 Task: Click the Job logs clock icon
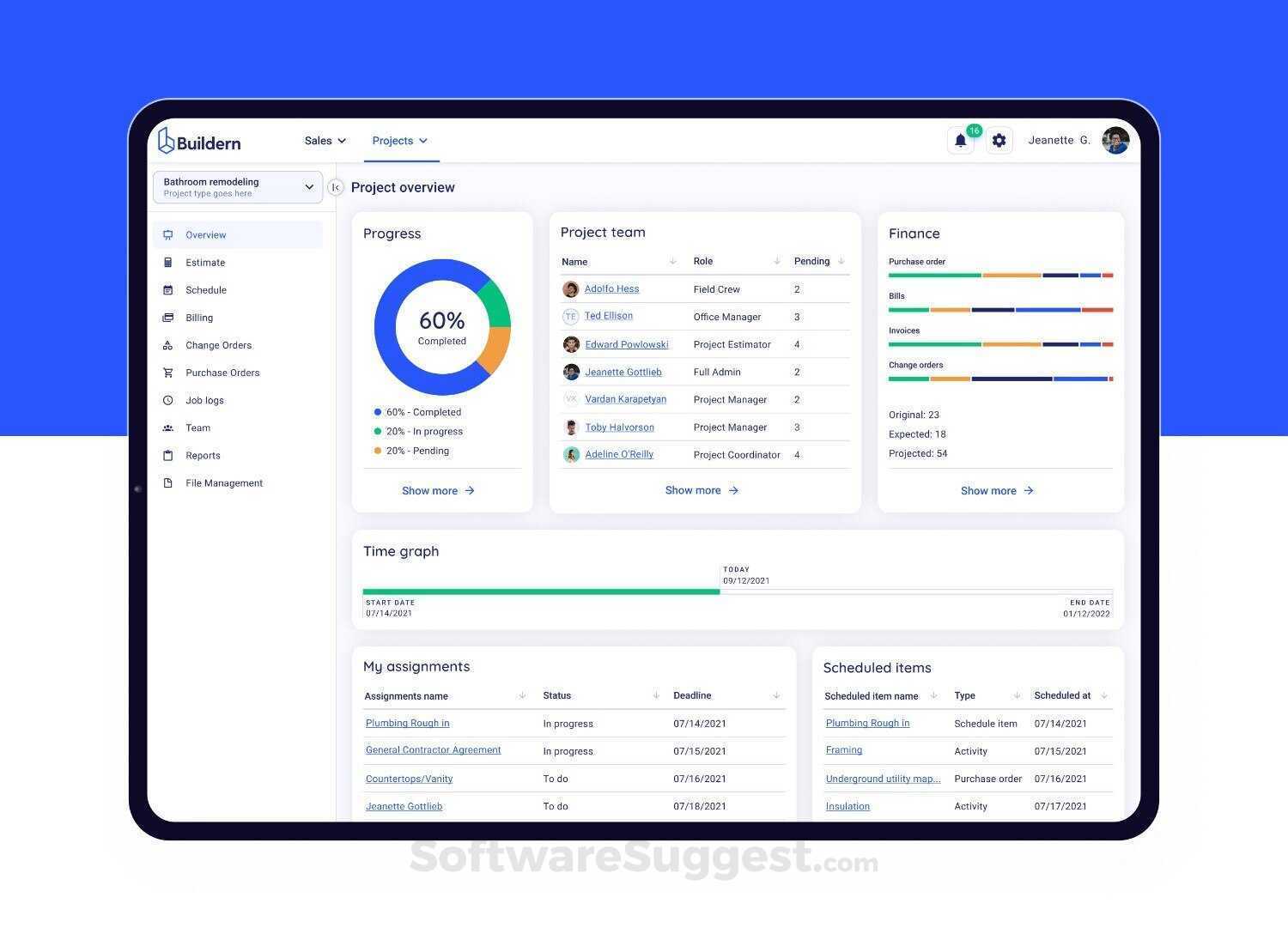pyautogui.click(x=168, y=400)
